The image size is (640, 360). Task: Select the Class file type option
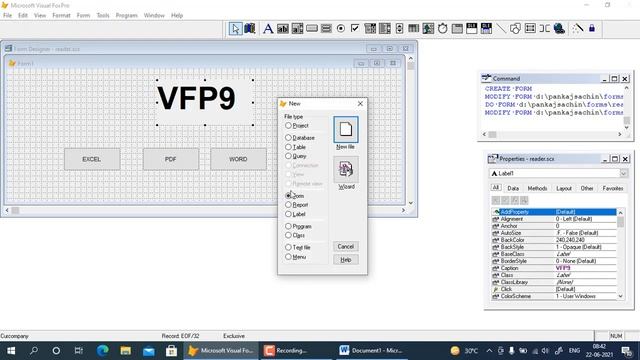pos(295,236)
